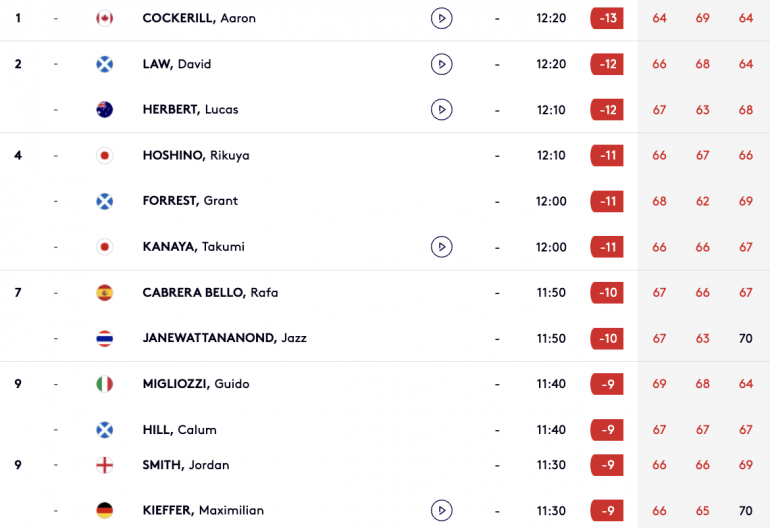Play video highlights for David Law
The width and height of the screenshot is (770, 528).
(441, 64)
